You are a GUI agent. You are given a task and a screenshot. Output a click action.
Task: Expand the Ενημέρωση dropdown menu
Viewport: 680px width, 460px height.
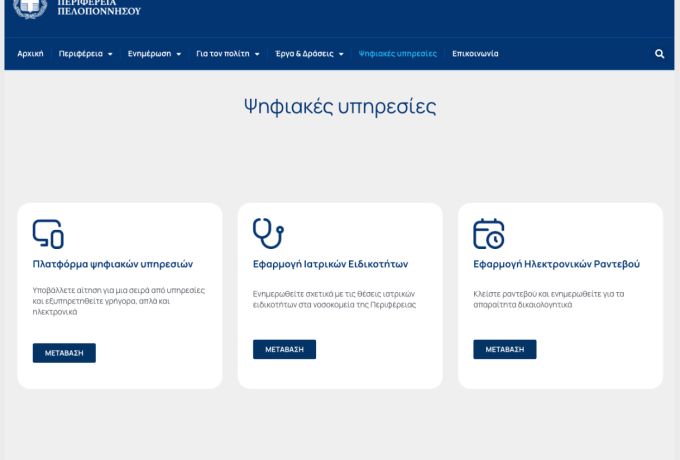point(154,54)
